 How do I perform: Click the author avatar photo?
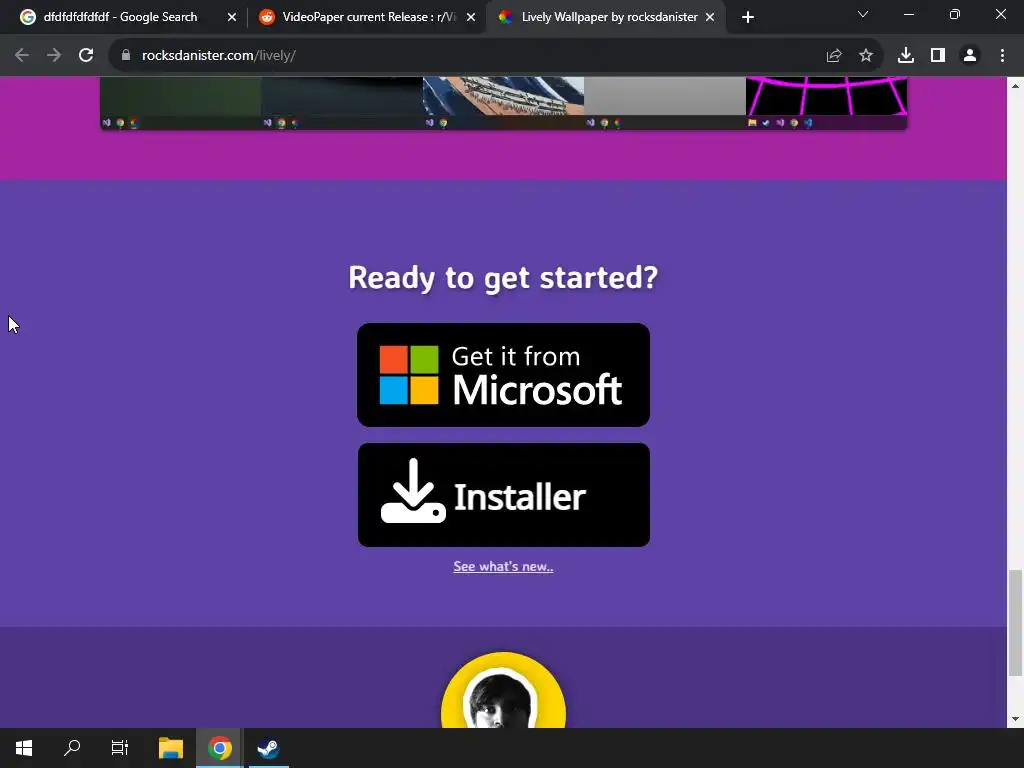click(503, 690)
